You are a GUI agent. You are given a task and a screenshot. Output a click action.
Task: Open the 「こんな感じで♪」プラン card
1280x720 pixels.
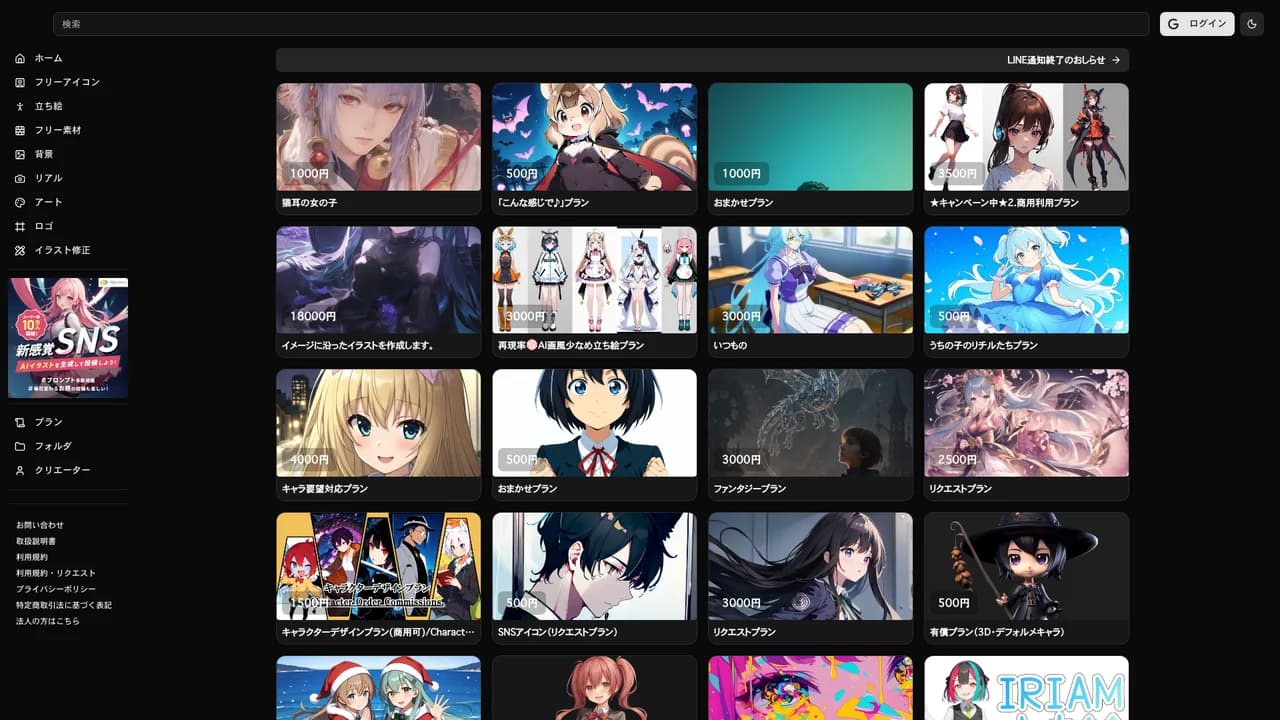(x=594, y=149)
